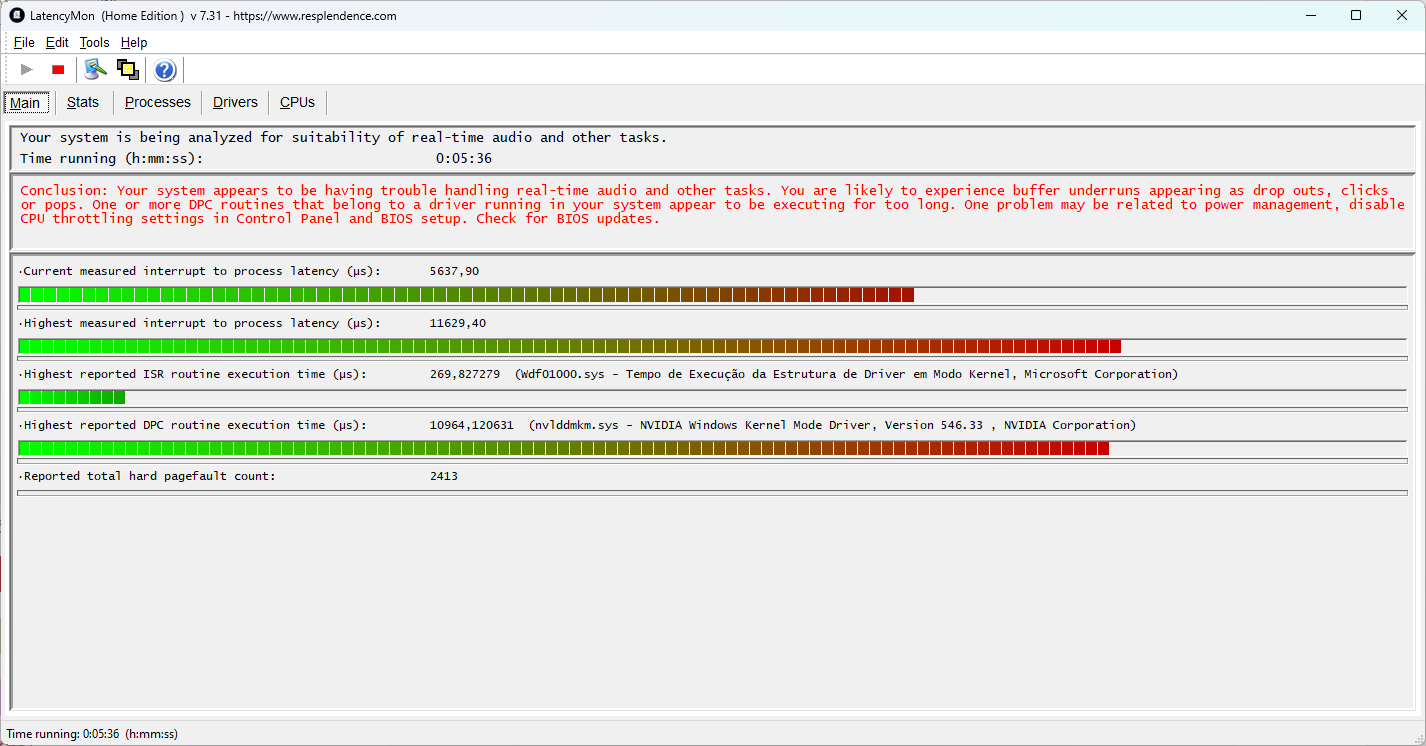Viewport: 1426px width, 746px height.
Task: Select the Main tab
Action: tap(25, 103)
